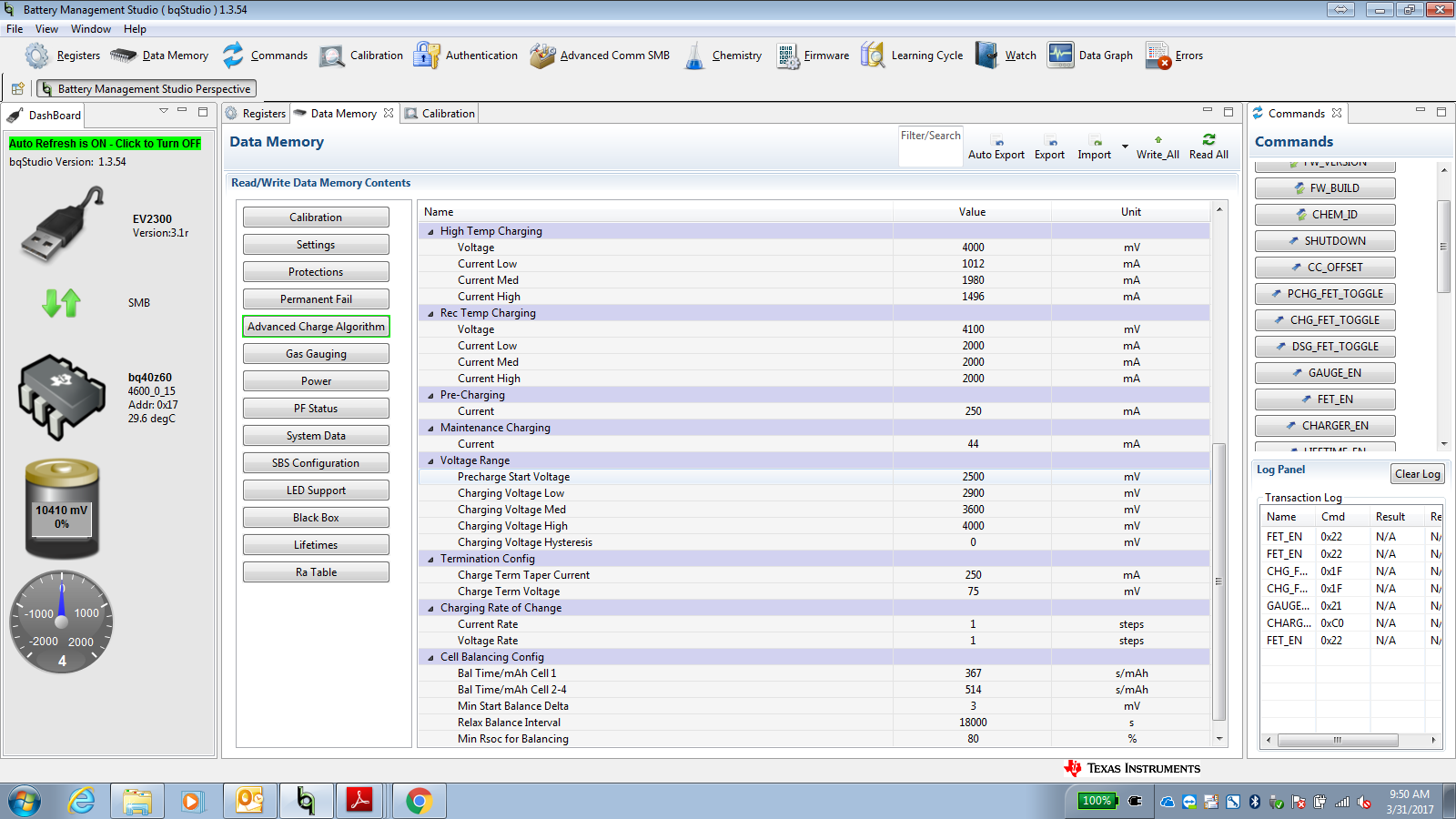Viewport: 1456px width, 819px height.
Task: Open the File menu
Action: 15,29
